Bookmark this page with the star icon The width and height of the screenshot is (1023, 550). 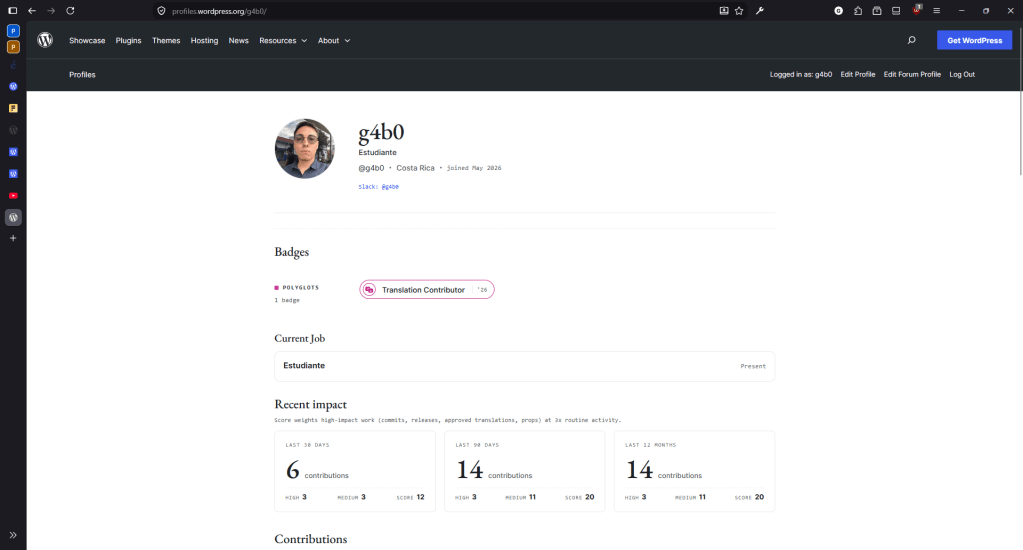[739, 11]
